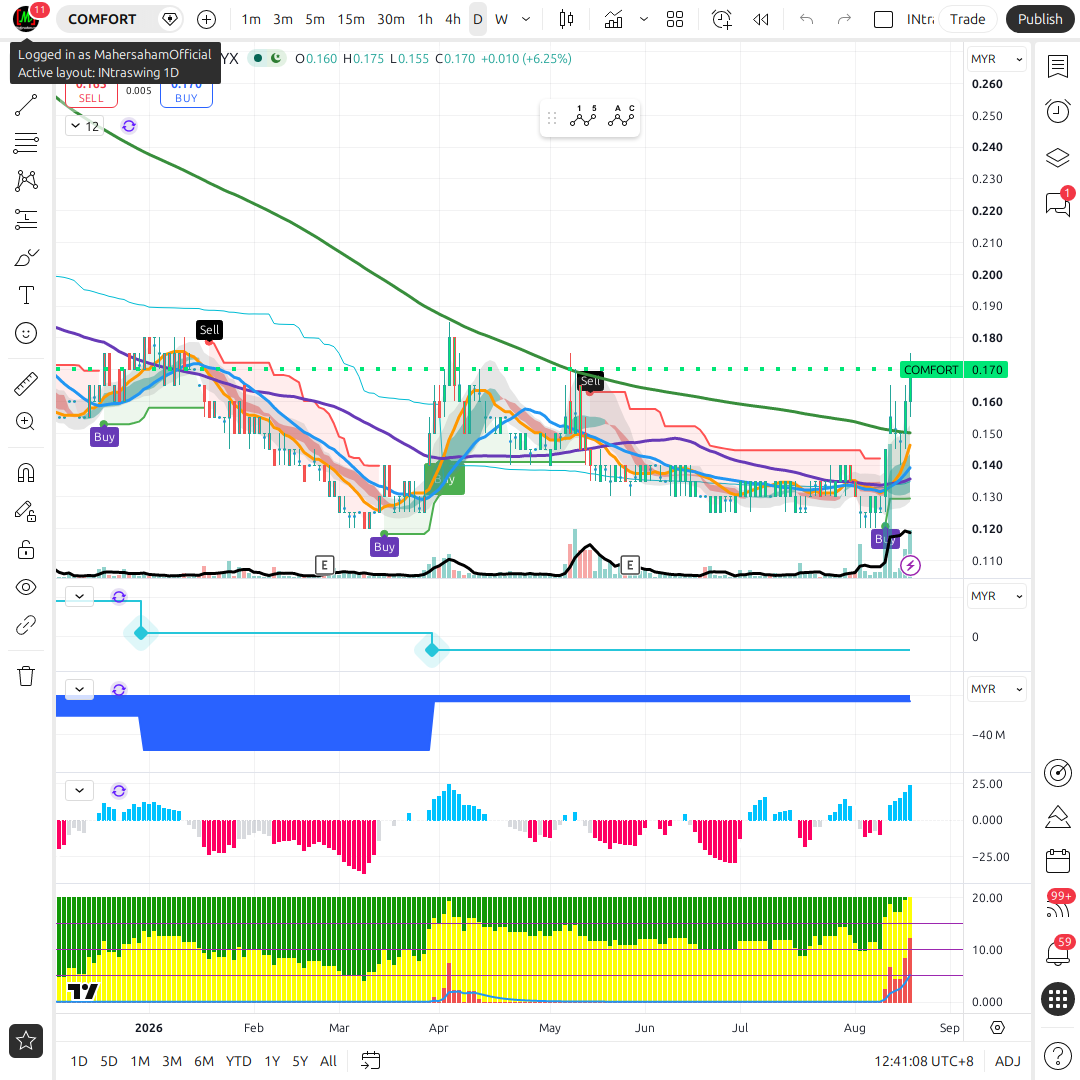Change second pane MYR currency dropdown

tap(996, 596)
